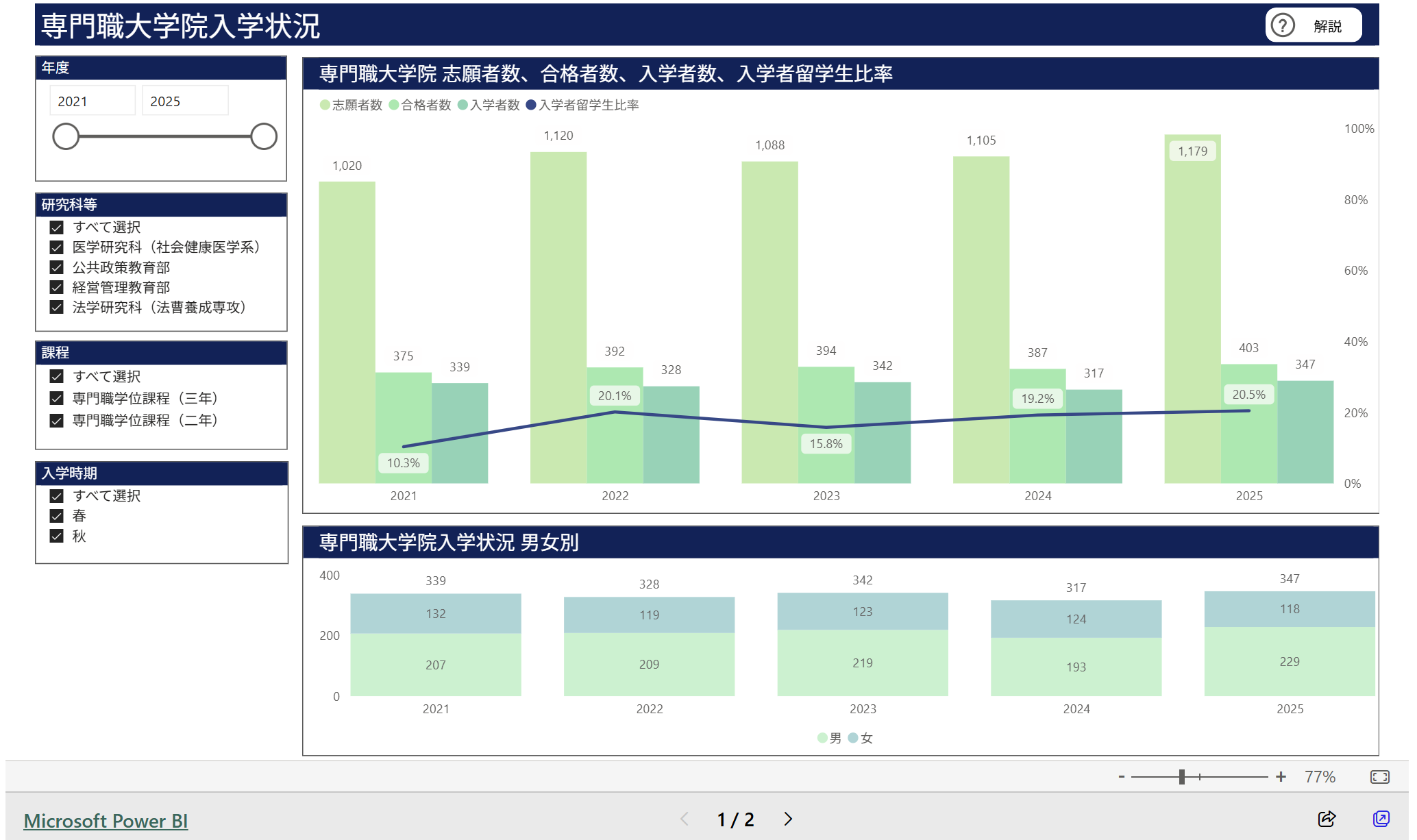This screenshot has height=840, width=1417.
Task: Toggle すべて選択 under 研究科等
Action: point(57,227)
